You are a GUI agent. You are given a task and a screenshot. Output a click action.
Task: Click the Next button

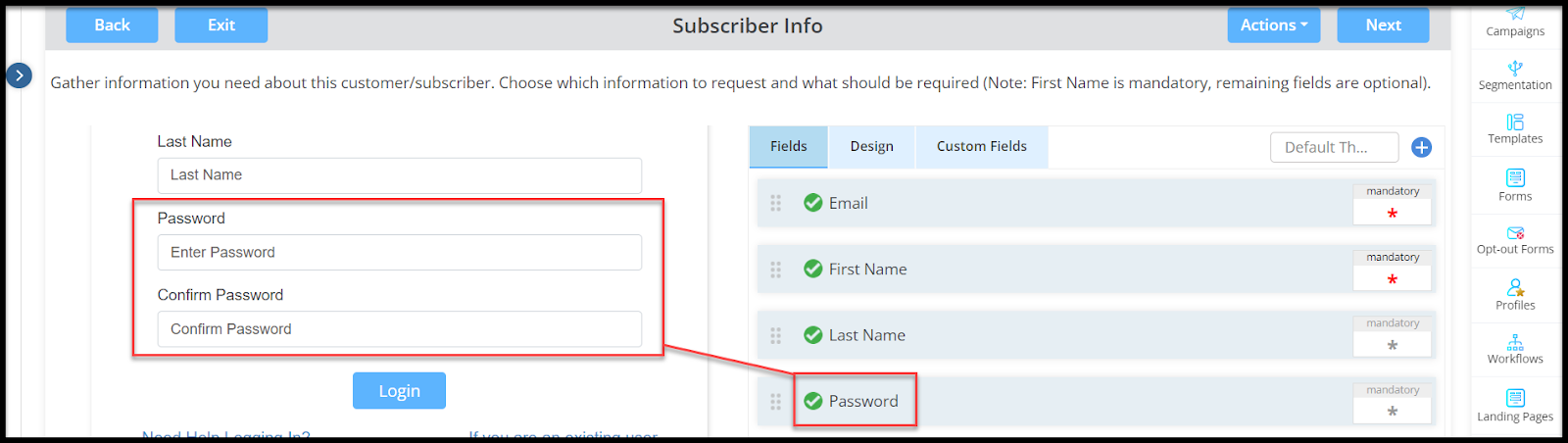point(1383,25)
